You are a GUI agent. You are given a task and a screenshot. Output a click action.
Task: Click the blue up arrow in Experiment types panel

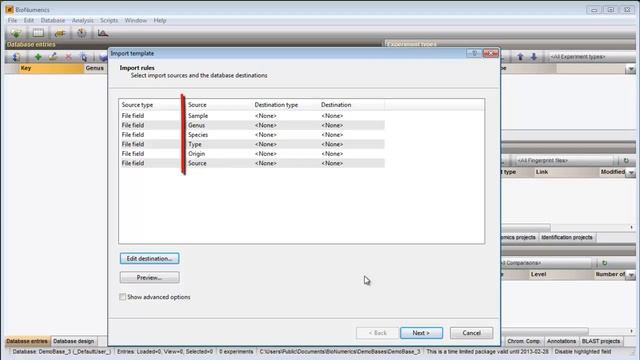[x=520, y=57]
